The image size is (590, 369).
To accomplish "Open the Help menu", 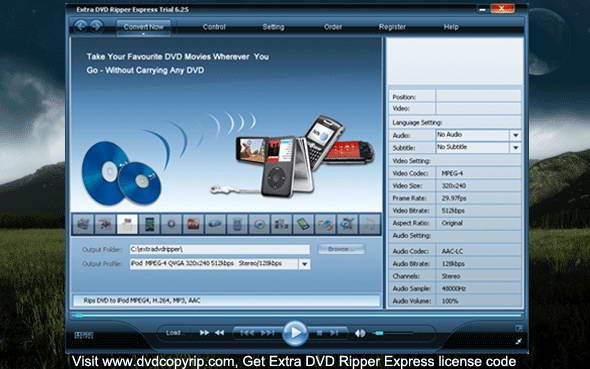I will tap(451, 27).
